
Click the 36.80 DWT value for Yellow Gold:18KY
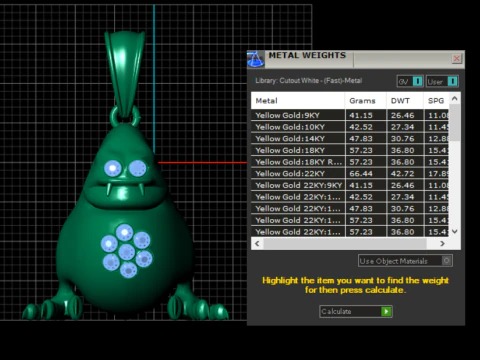point(402,150)
